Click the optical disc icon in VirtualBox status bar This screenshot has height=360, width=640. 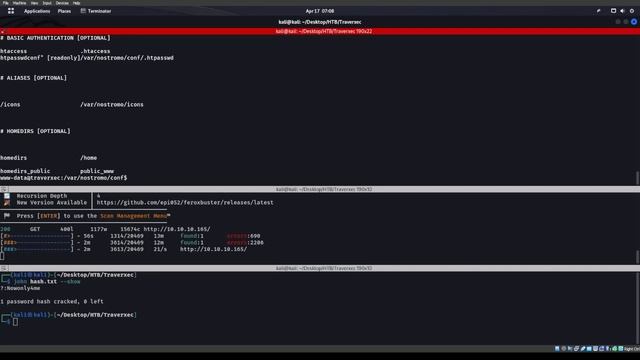click(564, 349)
